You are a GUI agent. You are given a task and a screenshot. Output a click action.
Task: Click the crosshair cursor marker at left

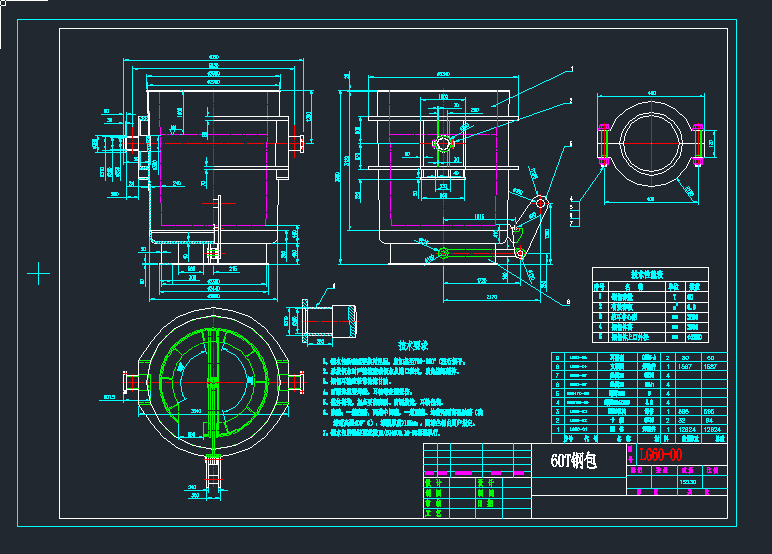coord(38,272)
